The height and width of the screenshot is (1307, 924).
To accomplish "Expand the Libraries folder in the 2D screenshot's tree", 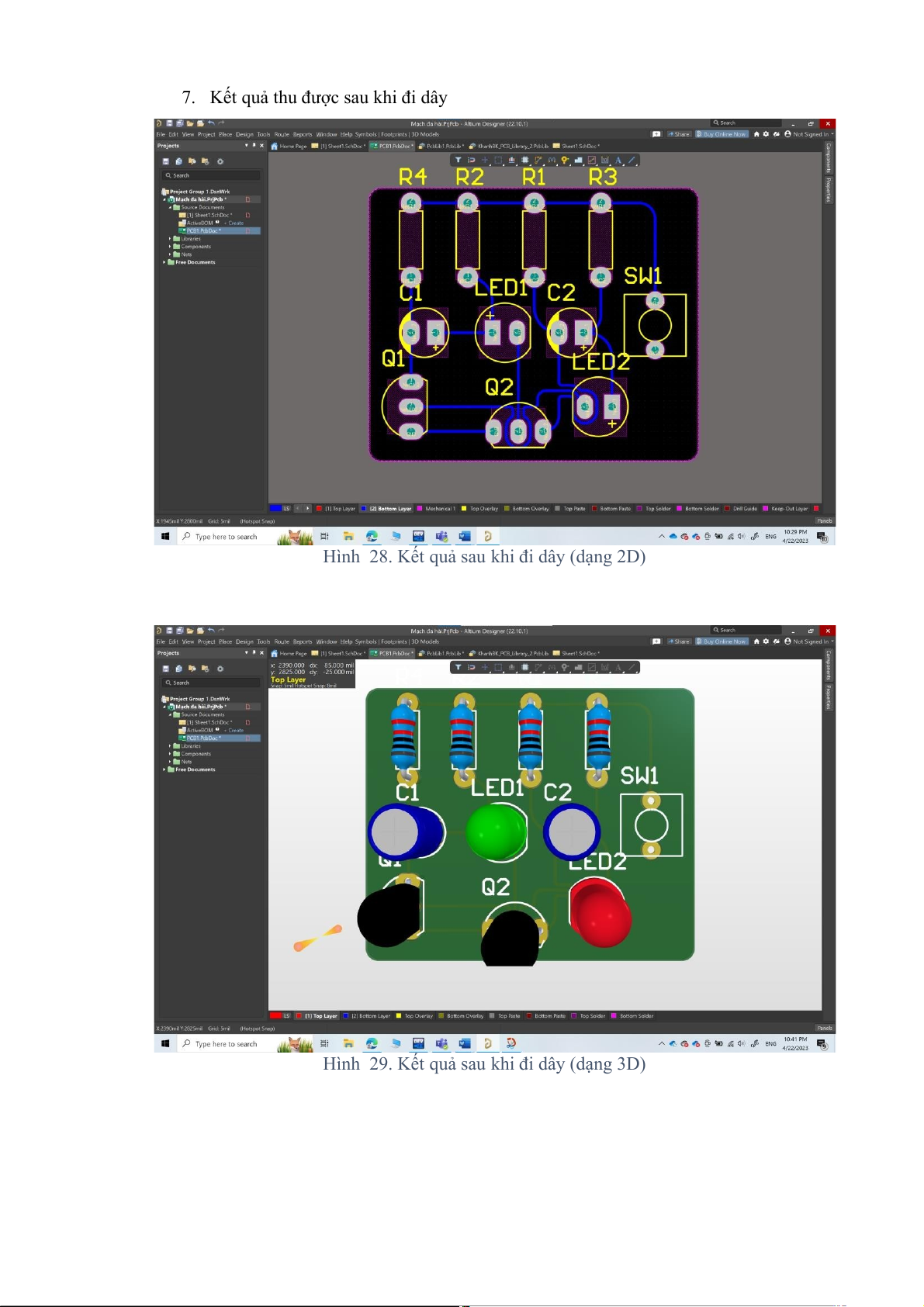I will pos(170,239).
